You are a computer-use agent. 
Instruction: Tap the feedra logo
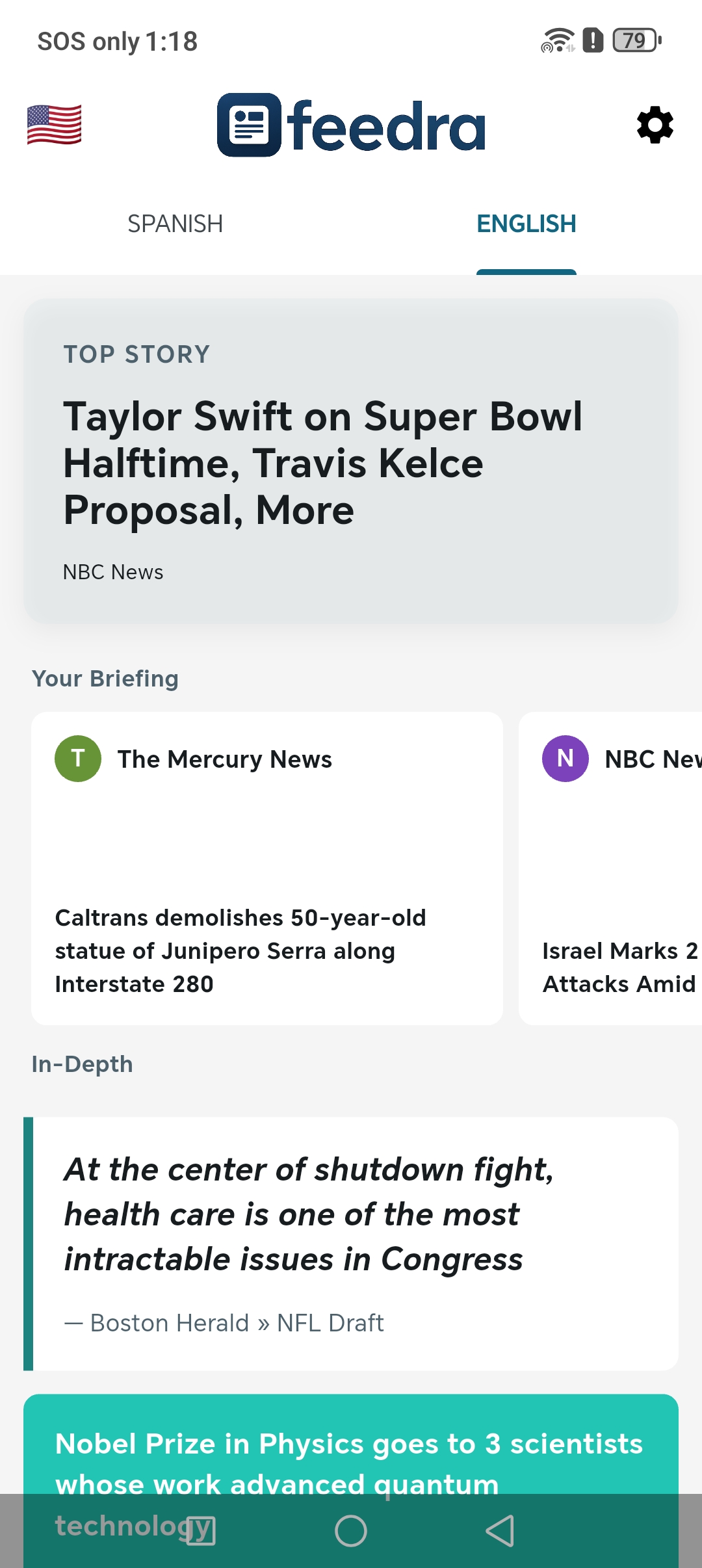tap(351, 125)
